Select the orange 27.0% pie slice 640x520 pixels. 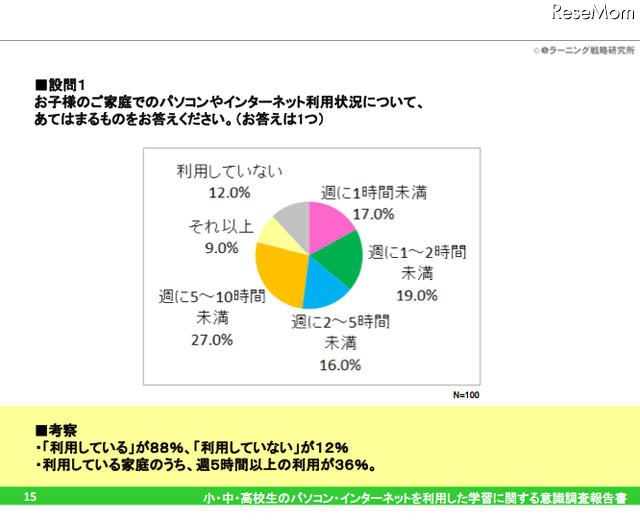click(x=280, y=276)
